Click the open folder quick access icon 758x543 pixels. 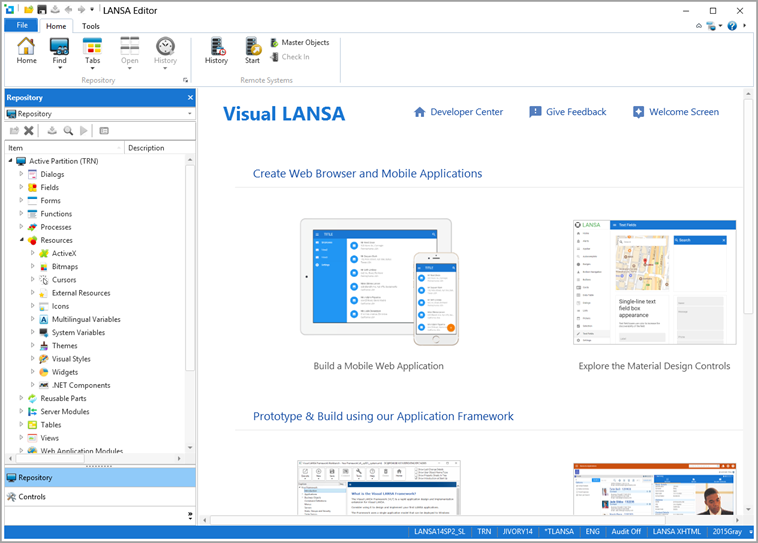(29, 10)
